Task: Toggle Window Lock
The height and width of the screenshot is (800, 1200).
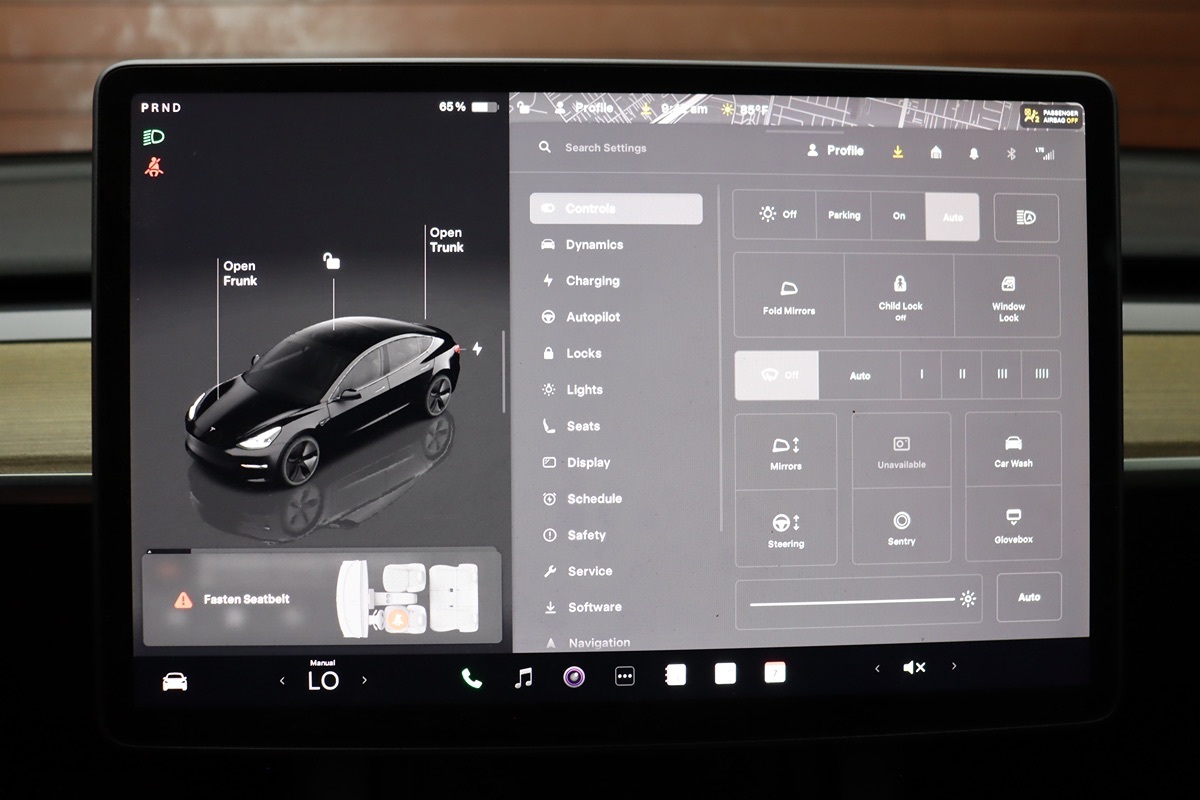Action: pos(1008,296)
